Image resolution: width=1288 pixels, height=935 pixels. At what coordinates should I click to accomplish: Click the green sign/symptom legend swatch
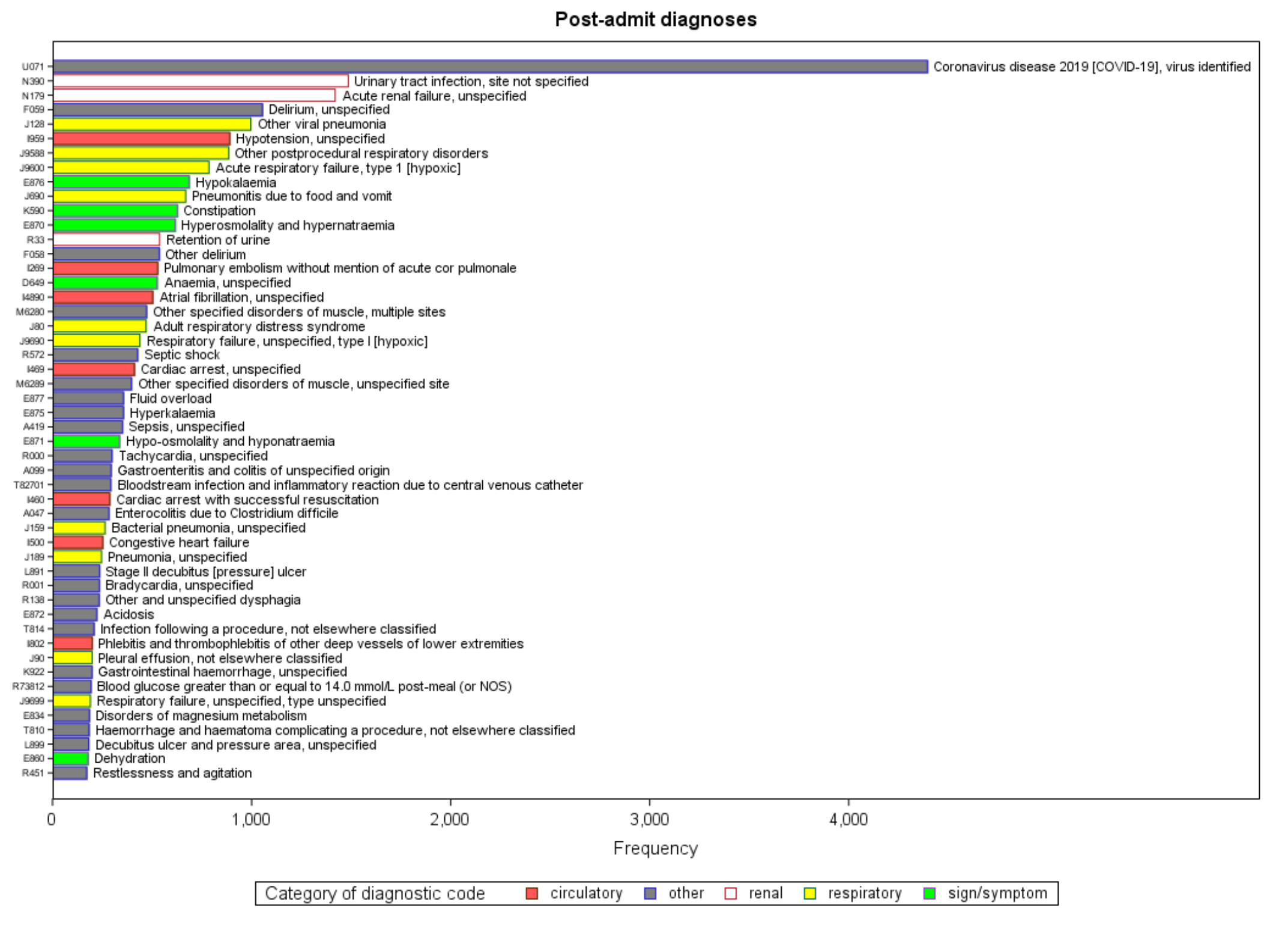[x=930, y=894]
